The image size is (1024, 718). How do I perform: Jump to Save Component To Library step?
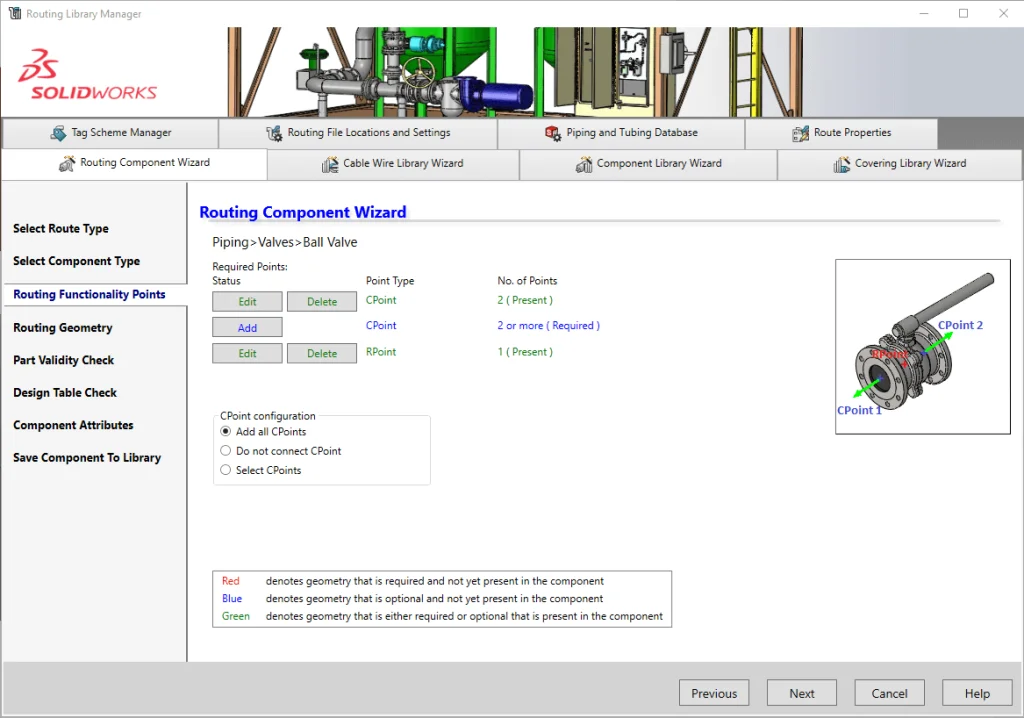pos(87,458)
